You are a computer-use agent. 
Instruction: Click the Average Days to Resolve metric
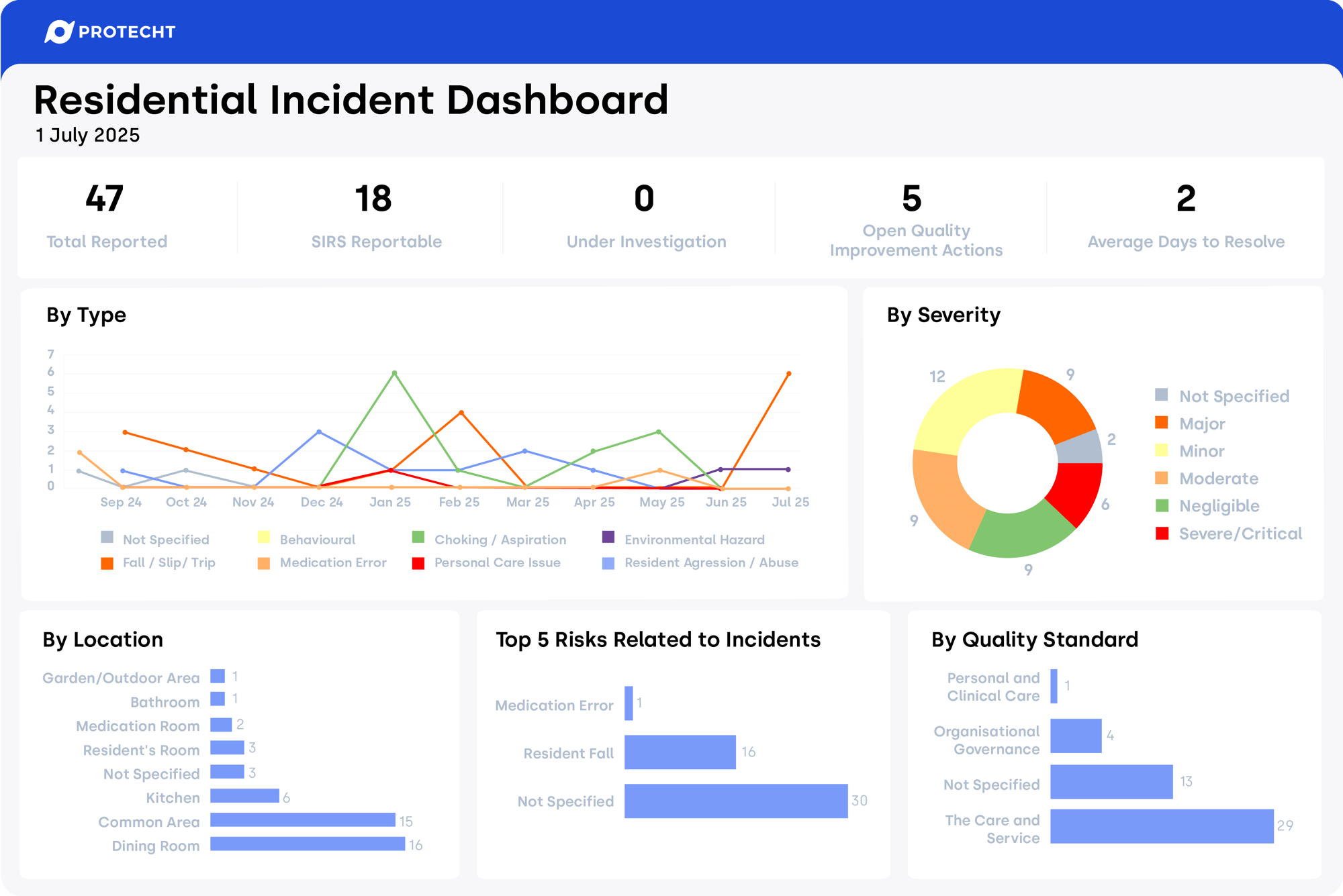[x=1187, y=215]
